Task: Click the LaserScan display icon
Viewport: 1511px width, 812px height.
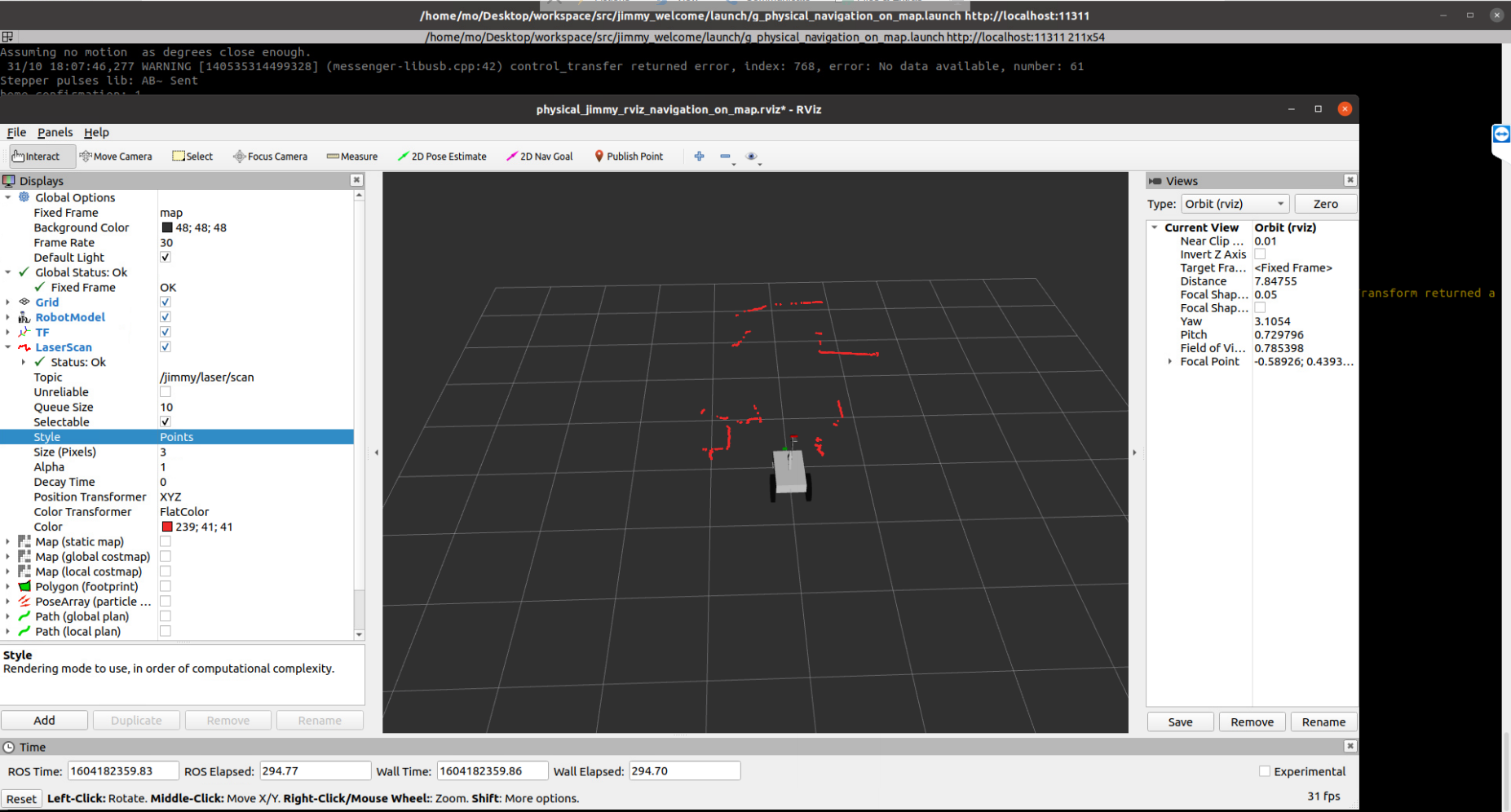Action: coord(24,347)
